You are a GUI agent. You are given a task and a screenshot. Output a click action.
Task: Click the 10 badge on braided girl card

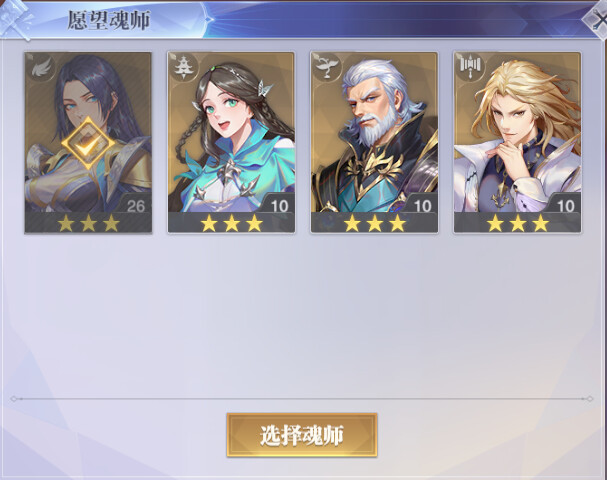[x=279, y=206]
